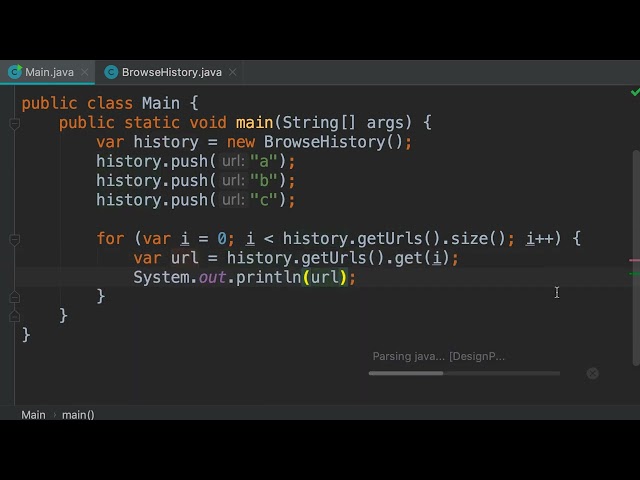The image size is (640, 480).
Task: Click the BrowseHistory.java class file icon
Action: (x=111, y=72)
